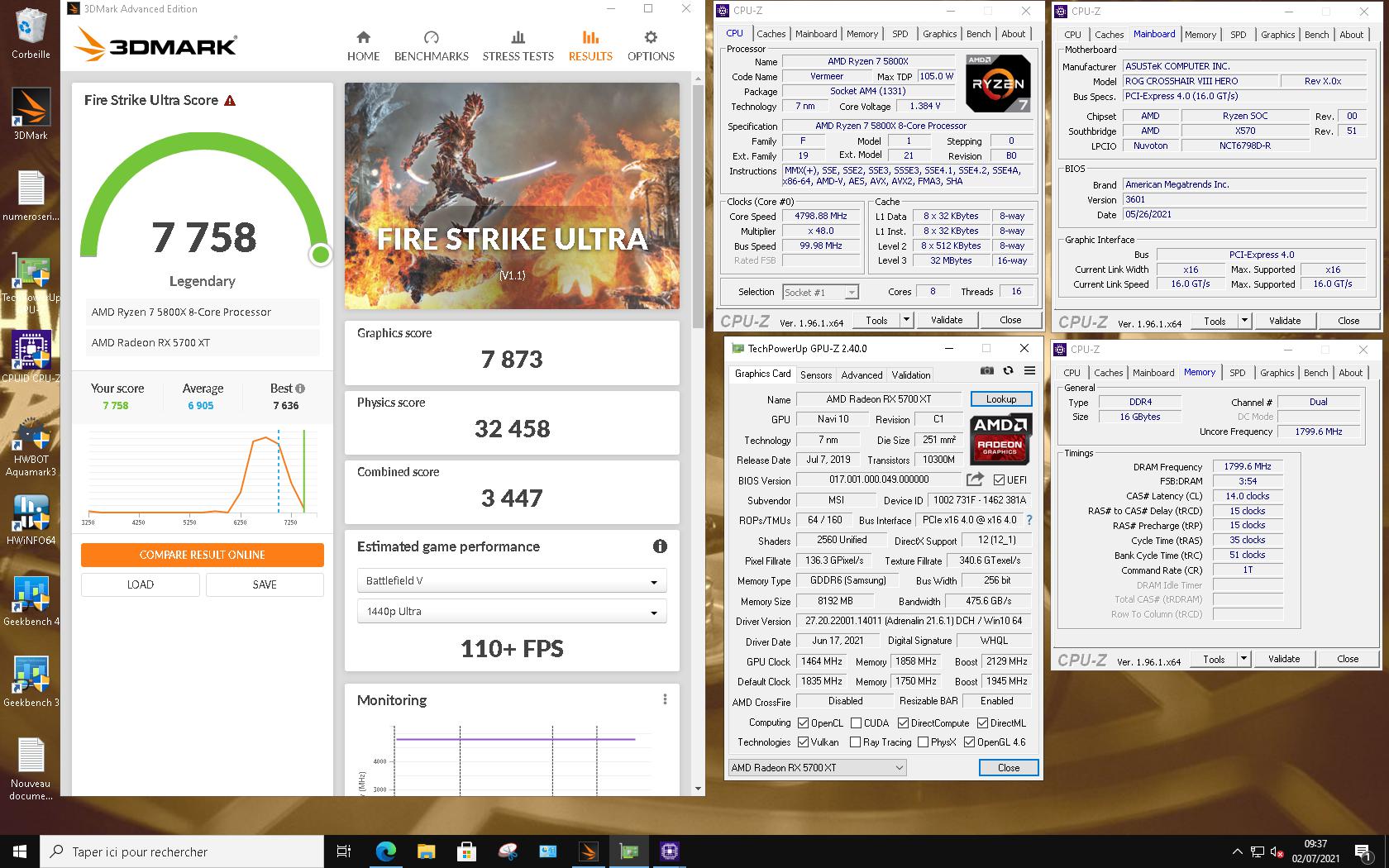The image size is (1389, 868).
Task: Open the Monitoring three-dot options menu
Action: (665, 699)
